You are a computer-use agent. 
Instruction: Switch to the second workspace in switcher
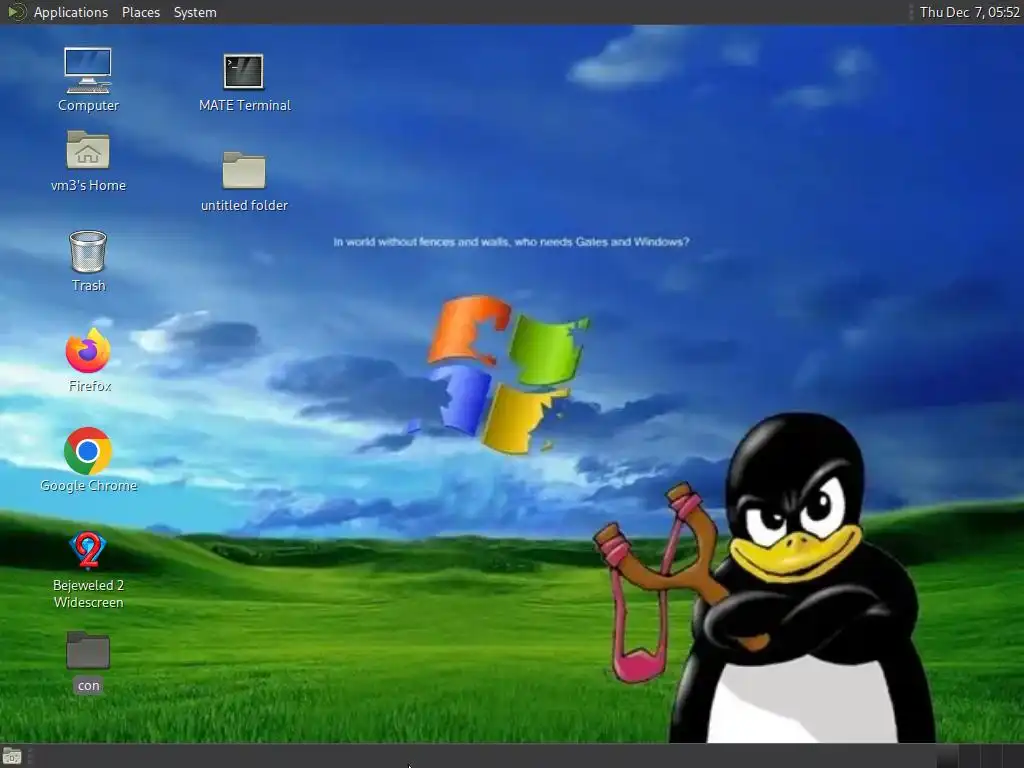[x=970, y=756]
